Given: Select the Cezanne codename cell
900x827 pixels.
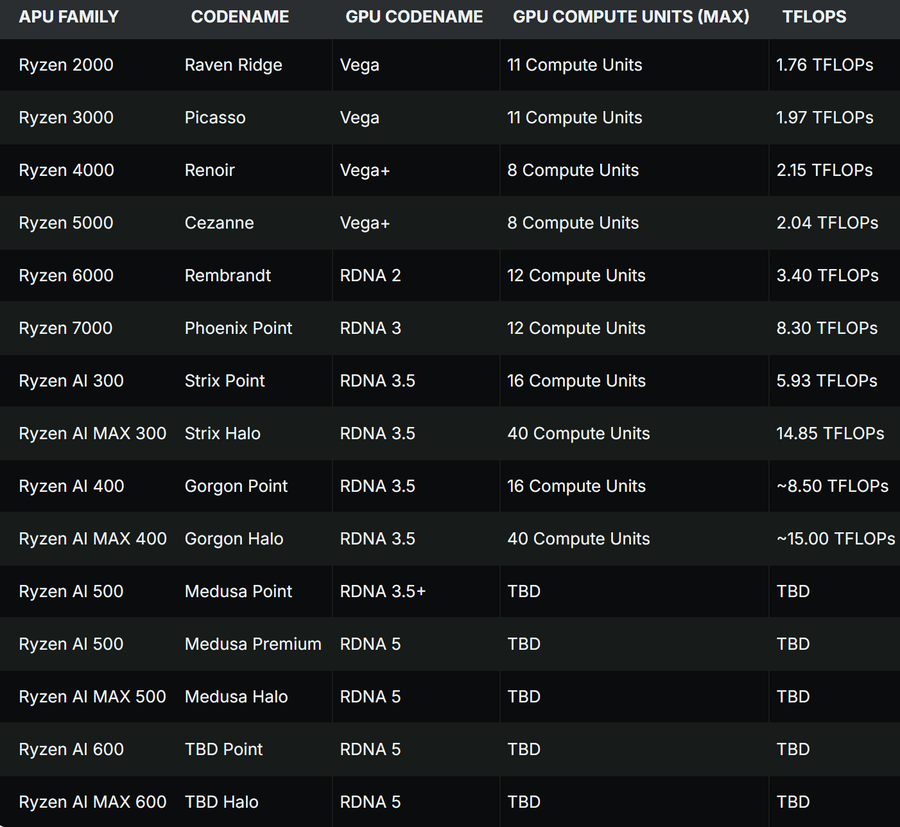Looking at the screenshot, I should tap(219, 223).
